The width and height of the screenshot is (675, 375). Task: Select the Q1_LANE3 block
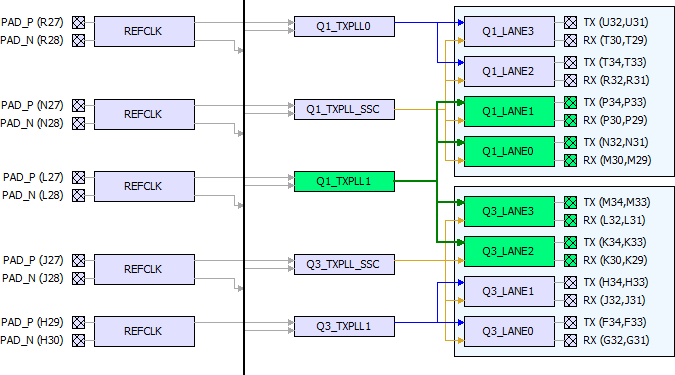[x=509, y=31]
